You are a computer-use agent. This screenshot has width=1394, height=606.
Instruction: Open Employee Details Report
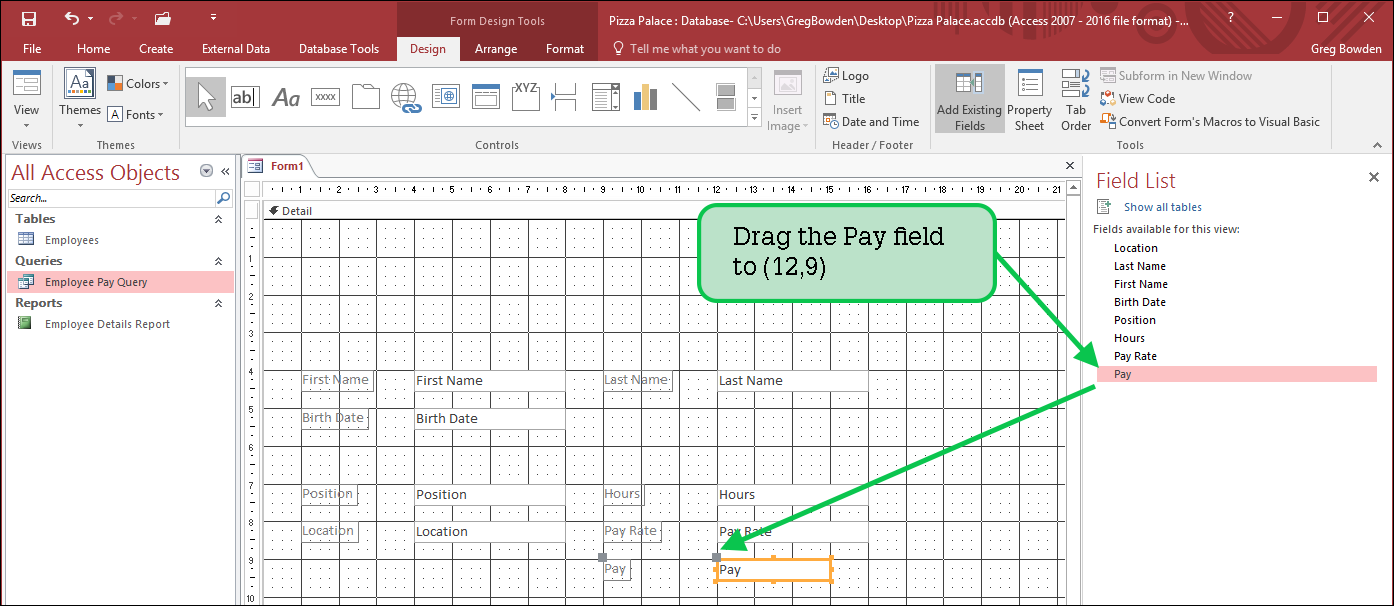coord(107,324)
